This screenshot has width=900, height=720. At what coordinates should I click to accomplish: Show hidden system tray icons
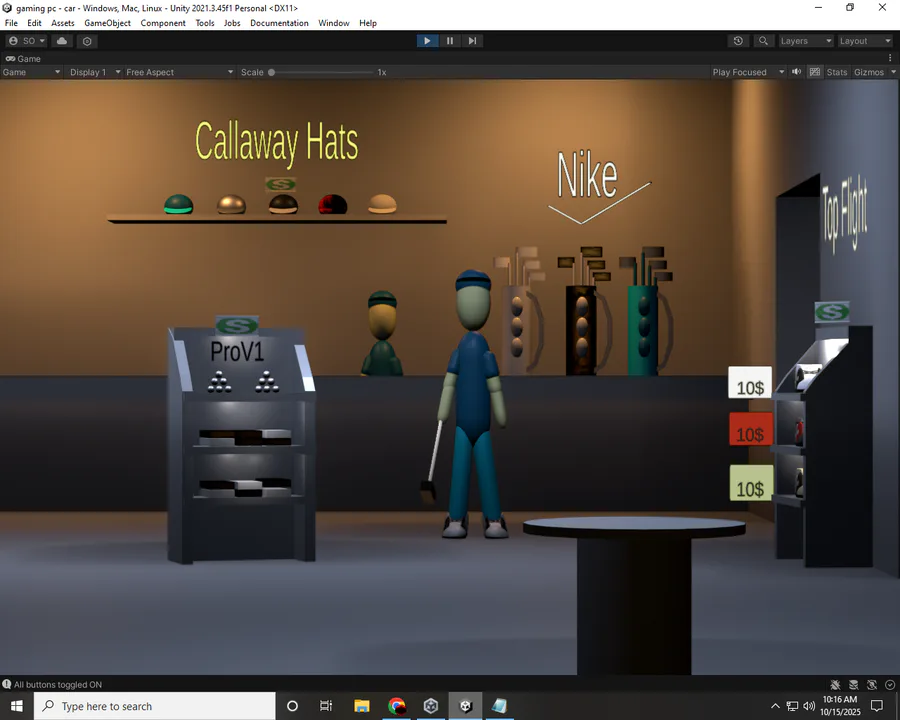(x=775, y=706)
